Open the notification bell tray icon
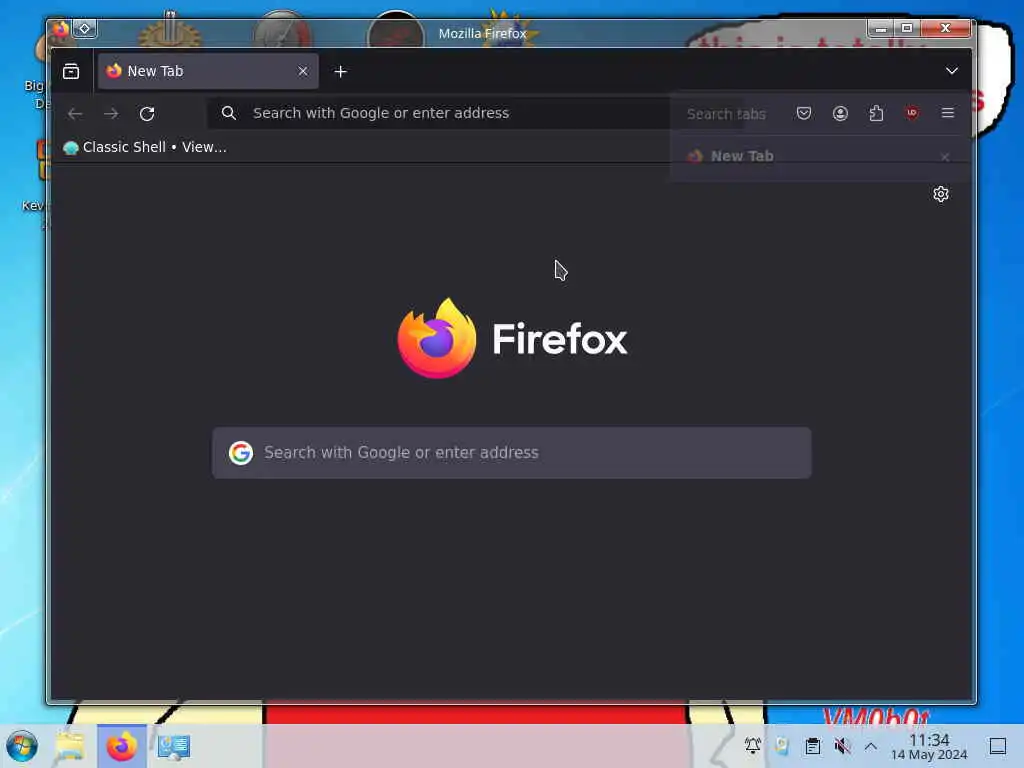 752,745
